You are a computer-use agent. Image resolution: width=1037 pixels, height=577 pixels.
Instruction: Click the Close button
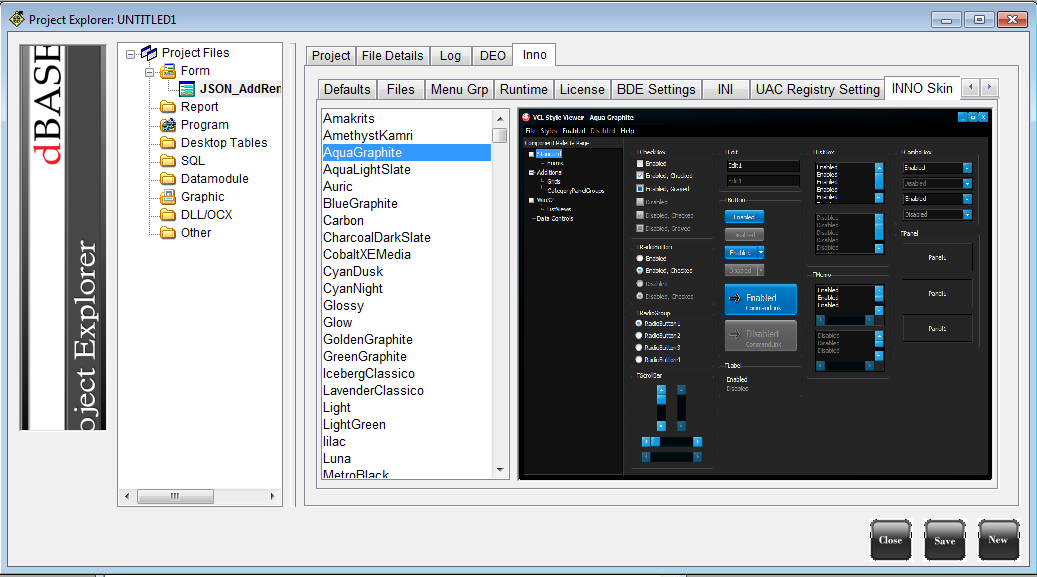(x=891, y=540)
